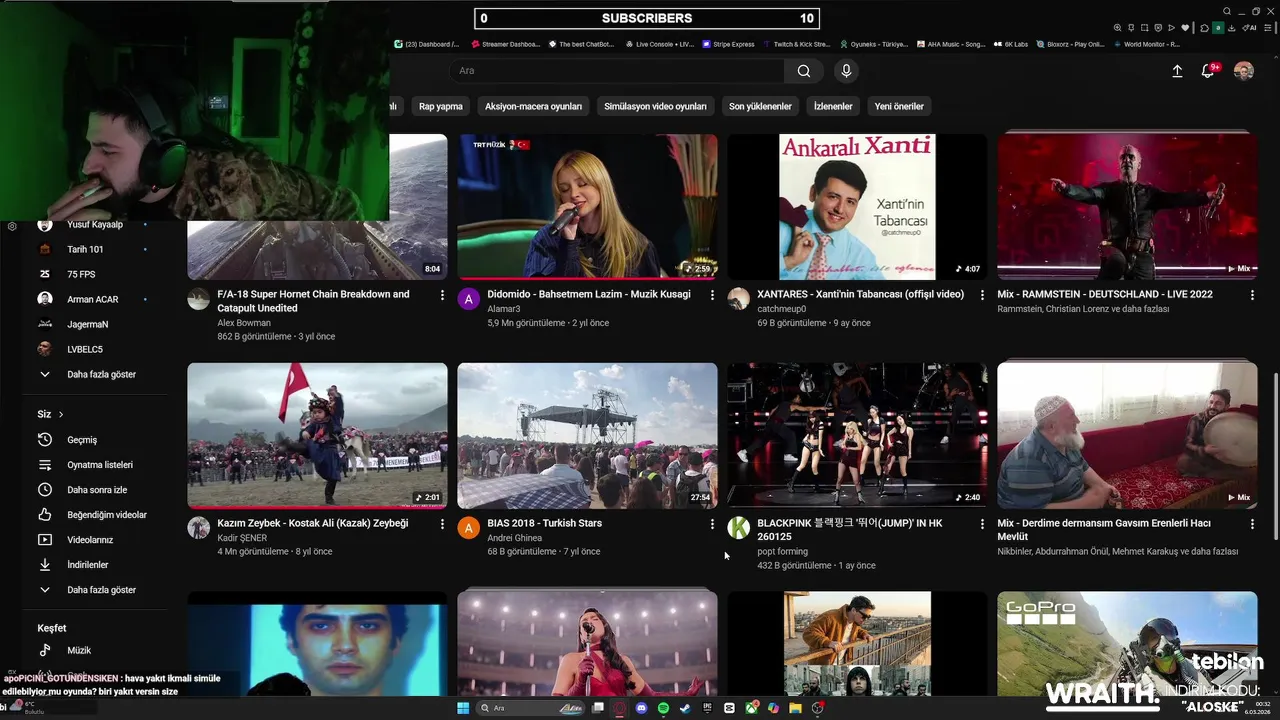
Task: Open the Stripe Express bookmark
Action: (x=728, y=44)
